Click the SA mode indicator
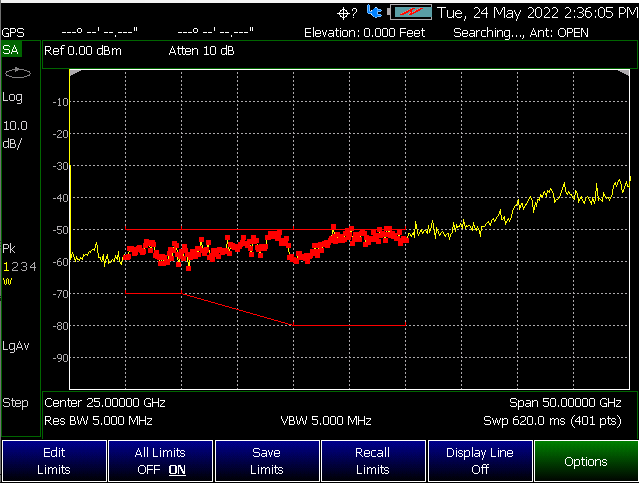This screenshot has height=483, width=639. 11,50
